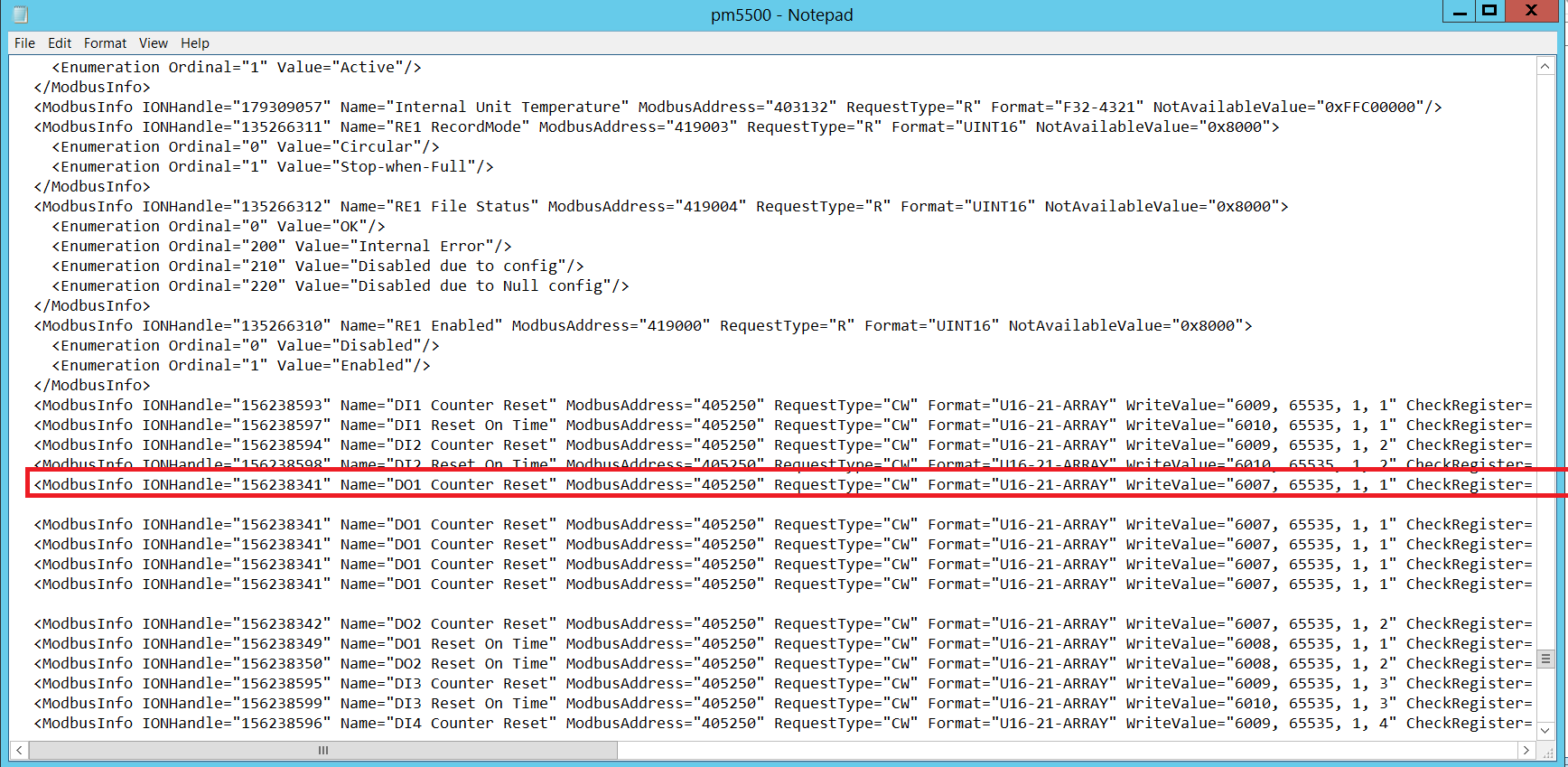Click on Value="Disabled" enumeration line
The height and width of the screenshot is (767, 1568).
pos(246,345)
